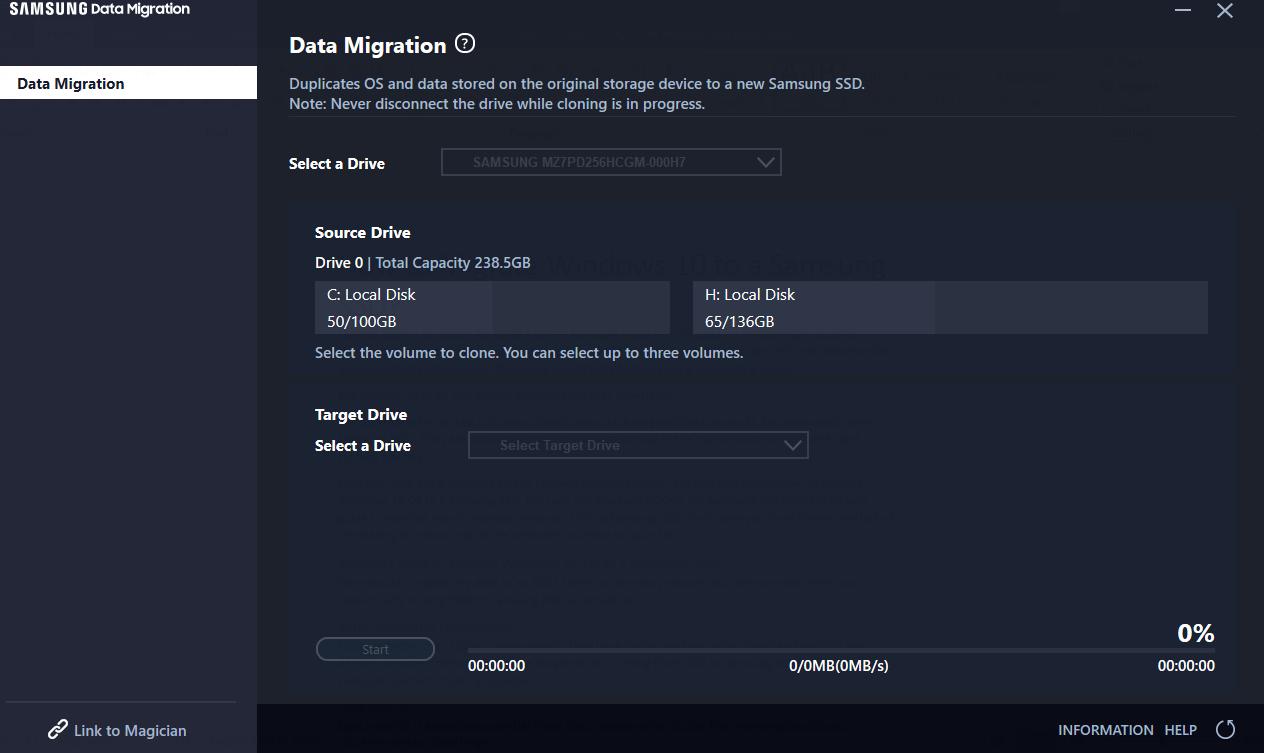Viewport: 1264px width, 753px height.
Task: Click the 'Never disconnect the drive' note
Action: coord(497,104)
